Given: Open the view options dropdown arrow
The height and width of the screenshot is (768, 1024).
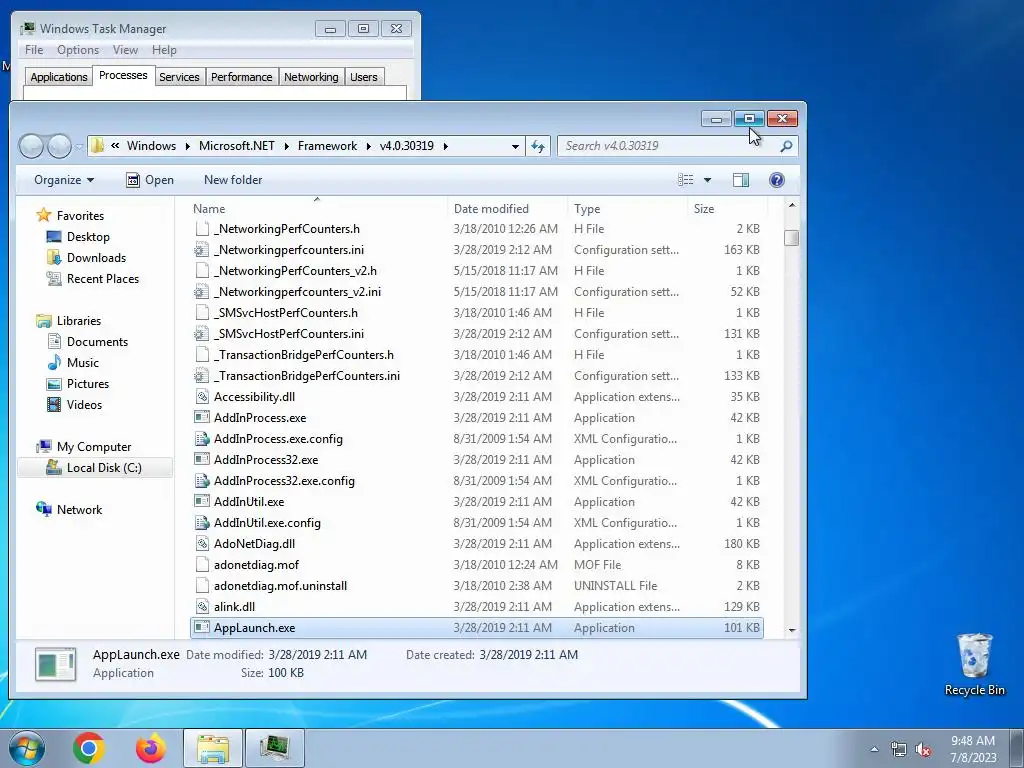Looking at the screenshot, I should 707,180.
